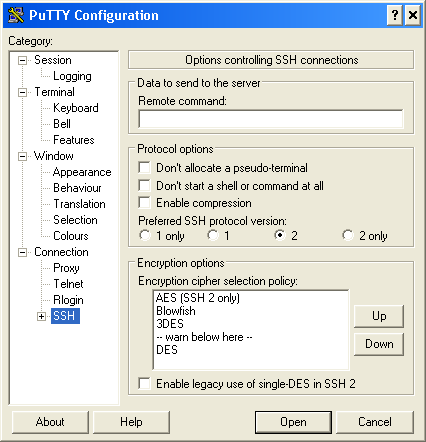
Task: Click the question mark help button in title bar
Action: click(395, 15)
